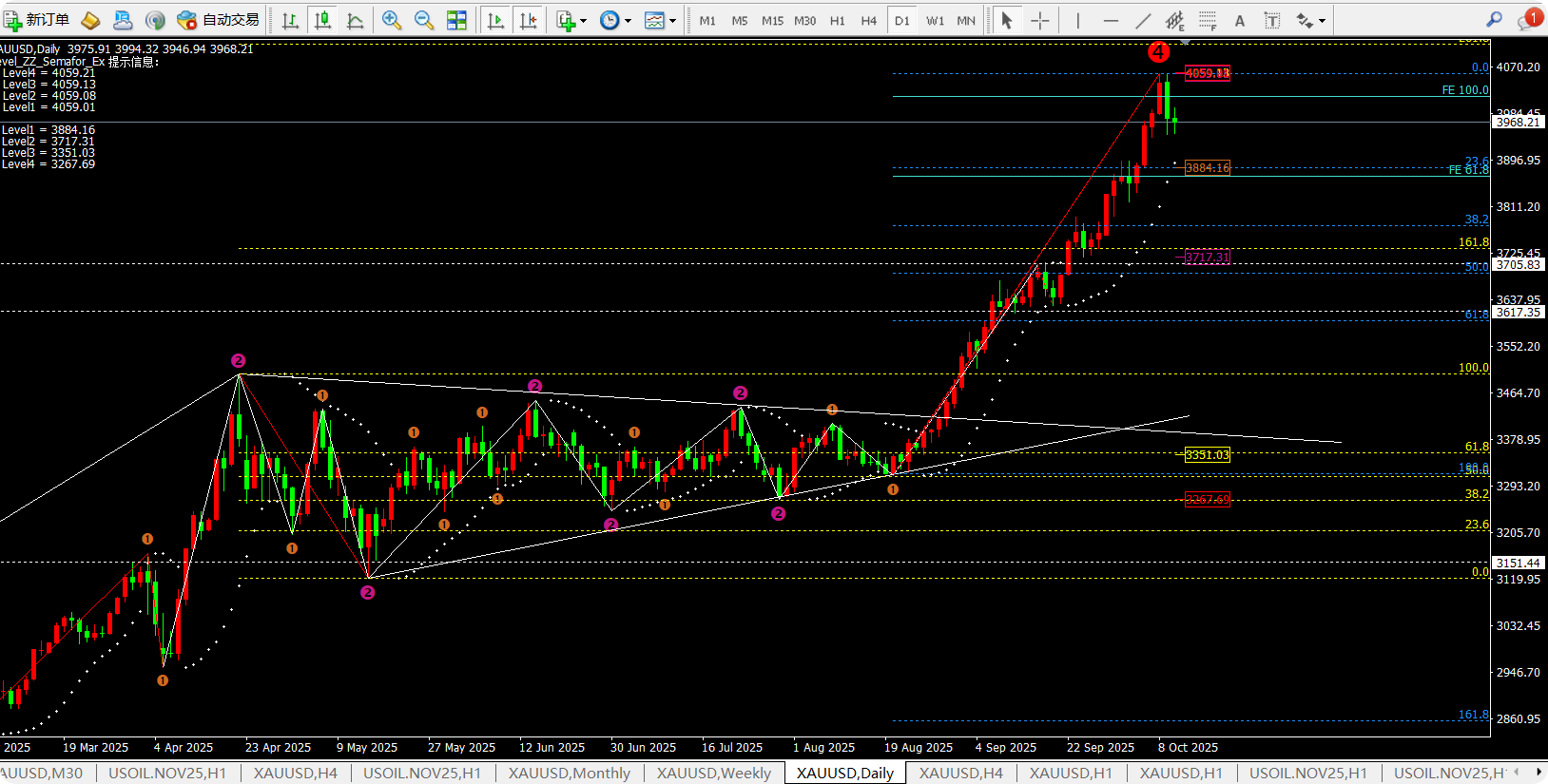
Task: Select the H4 timeframe
Action: 869,20
